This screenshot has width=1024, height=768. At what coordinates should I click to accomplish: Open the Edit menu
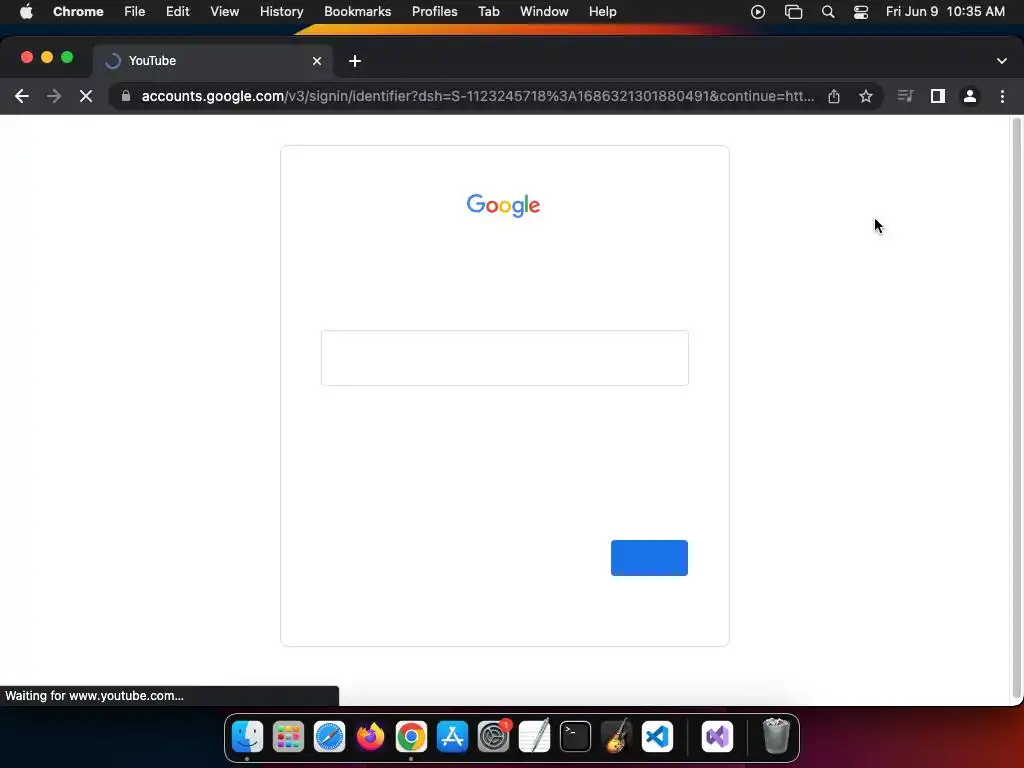coord(177,12)
